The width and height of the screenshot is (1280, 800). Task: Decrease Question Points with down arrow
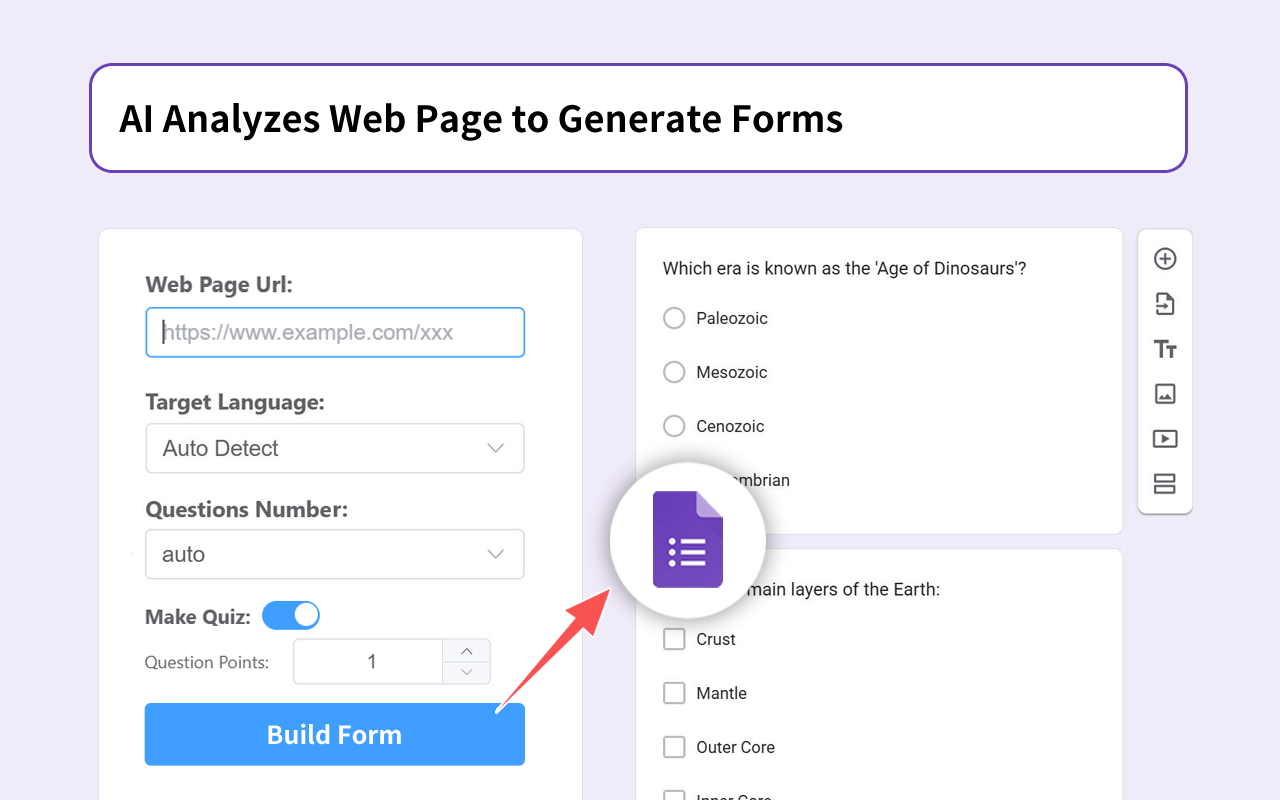point(466,672)
